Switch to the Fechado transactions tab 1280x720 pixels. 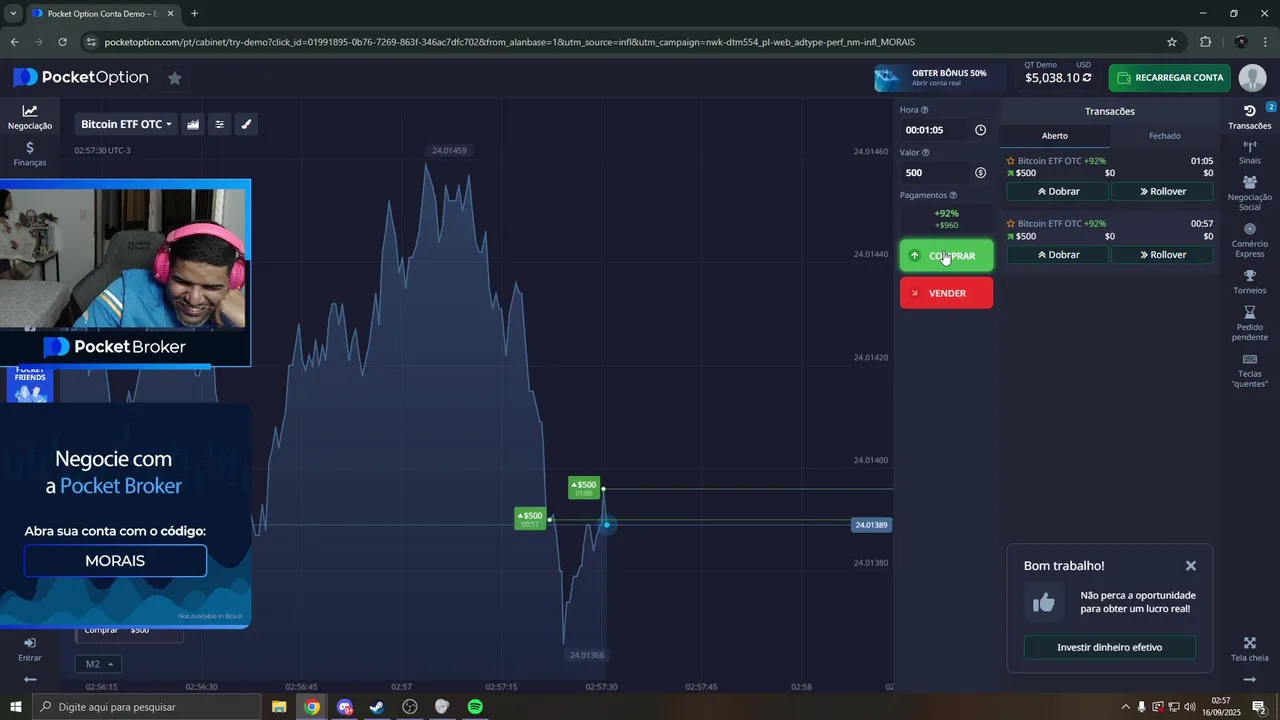pyautogui.click(x=1164, y=136)
